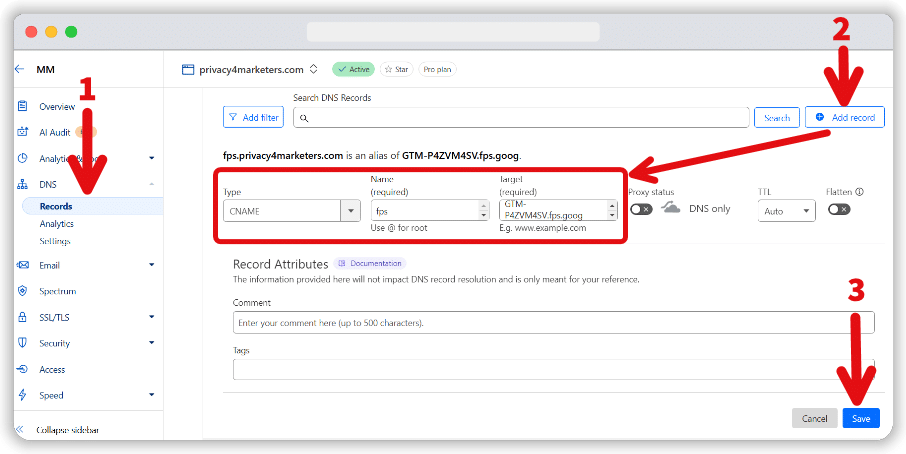The width and height of the screenshot is (906, 454).
Task: Click the Star button
Action: click(396, 69)
